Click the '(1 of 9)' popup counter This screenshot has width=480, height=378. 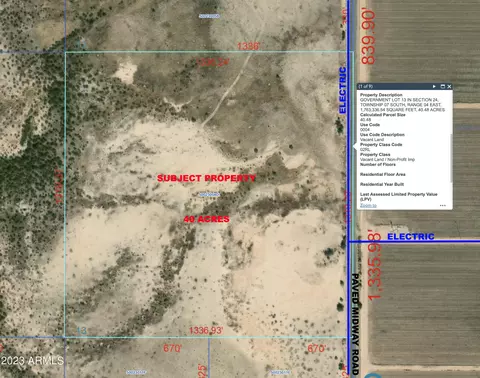tap(365, 86)
